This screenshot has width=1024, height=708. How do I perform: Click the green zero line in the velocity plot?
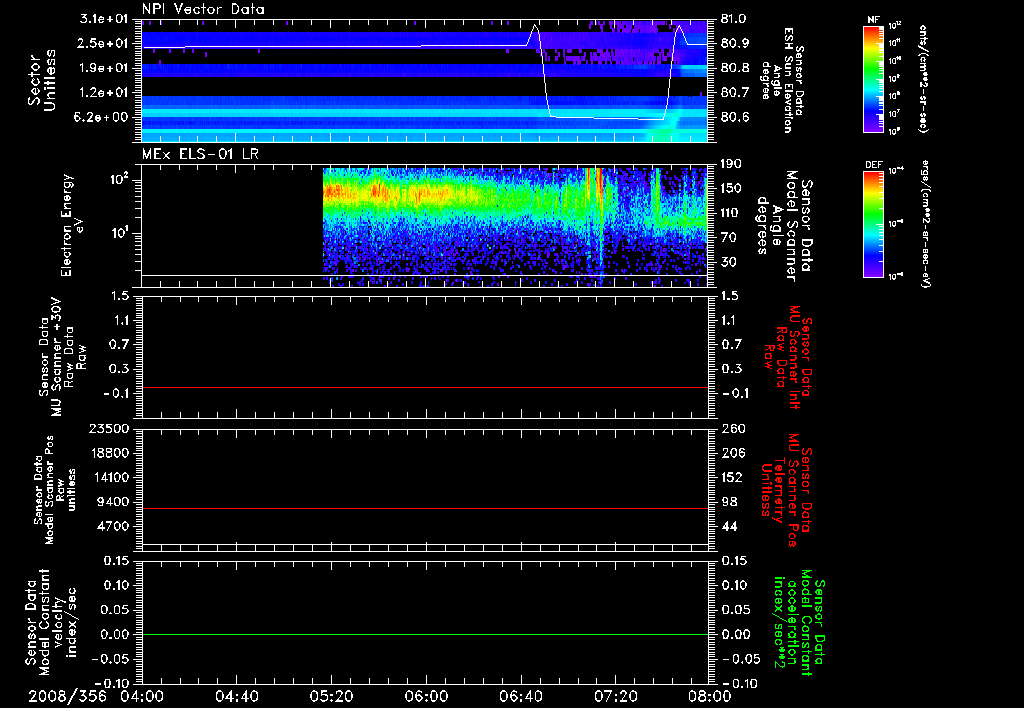click(x=425, y=634)
